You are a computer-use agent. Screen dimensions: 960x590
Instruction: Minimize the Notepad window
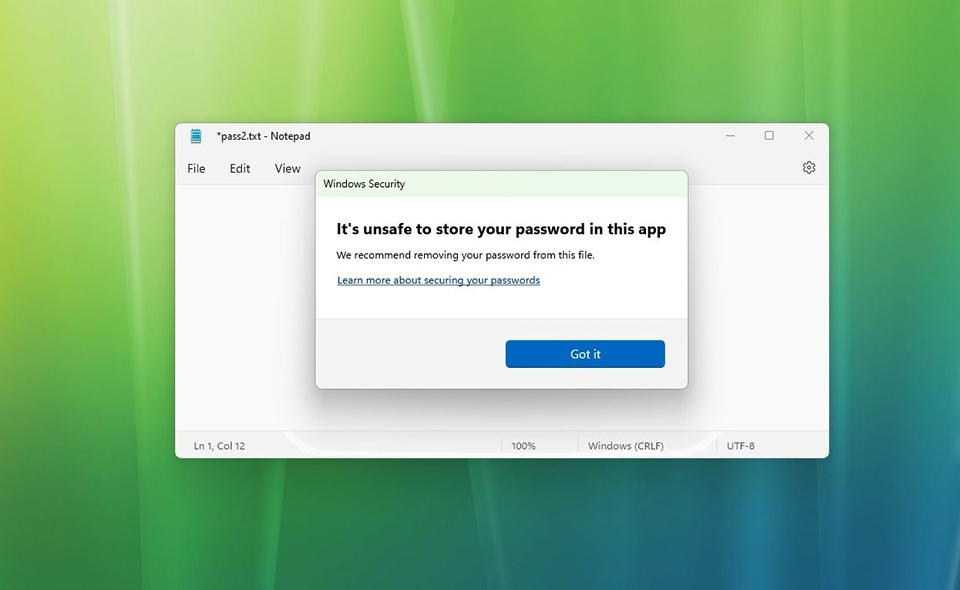point(729,135)
